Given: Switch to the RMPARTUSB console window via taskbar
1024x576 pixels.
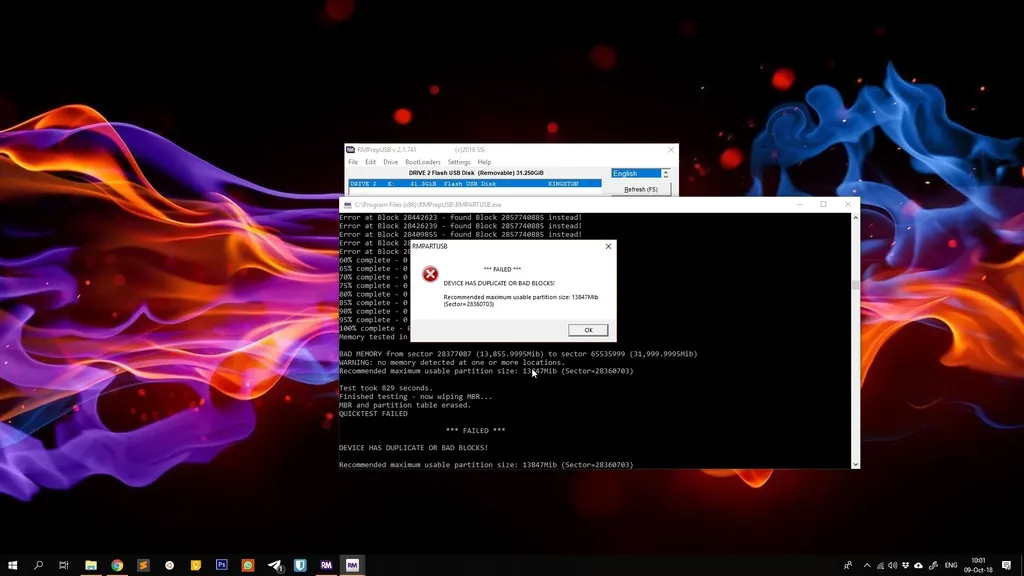Looking at the screenshot, I should pyautogui.click(x=352, y=565).
